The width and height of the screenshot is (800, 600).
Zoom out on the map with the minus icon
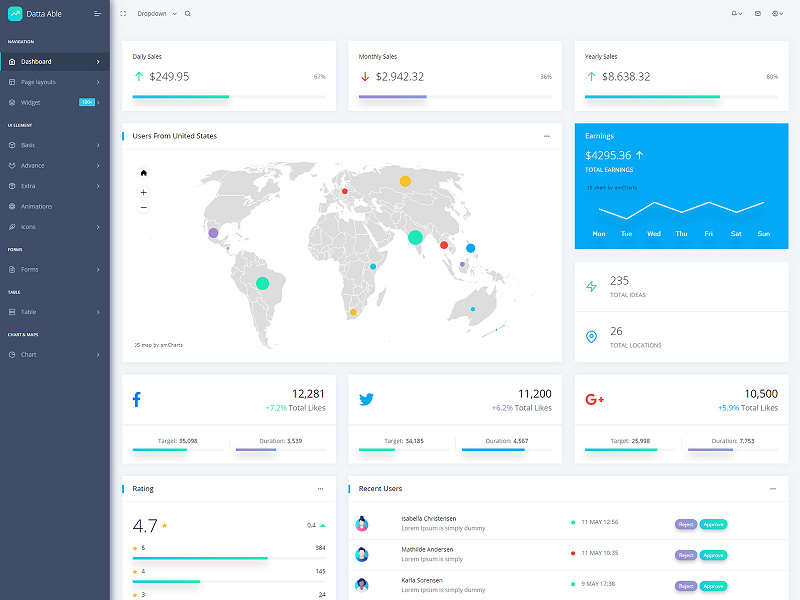(143, 207)
